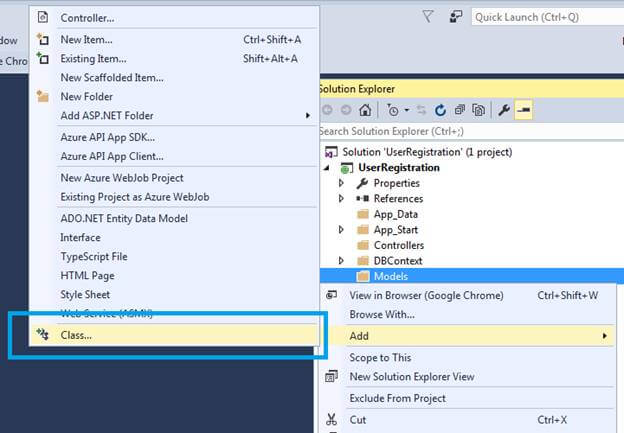Screen dimensions: 624x433
Task: Click the feedback icon beside Quick Launch
Action: tap(455, 16)
